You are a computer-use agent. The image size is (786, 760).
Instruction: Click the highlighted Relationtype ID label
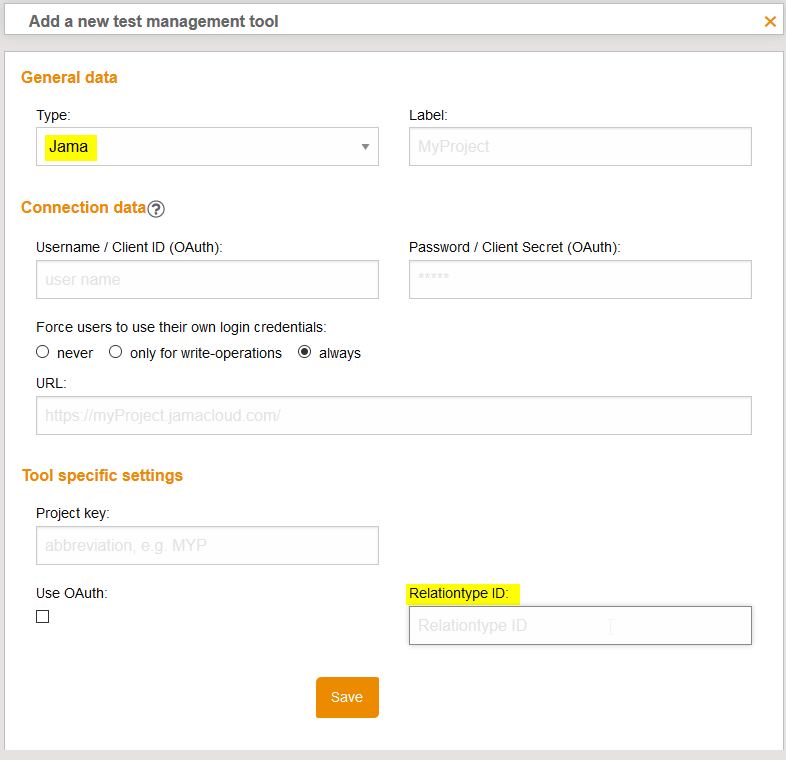pyautogui.click(x=458, y=594)
